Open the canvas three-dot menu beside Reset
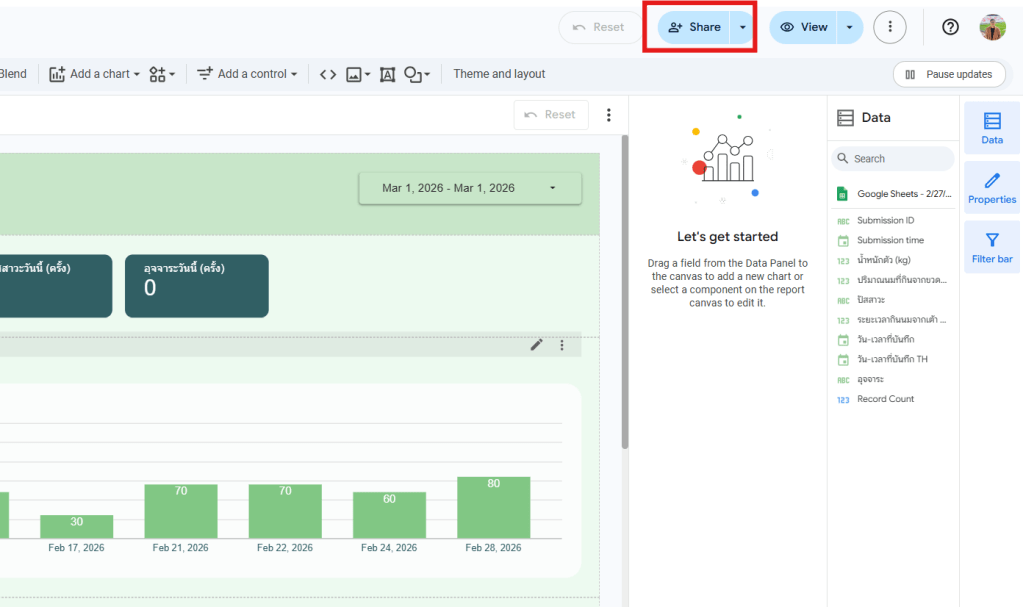This screenshot has height=607, width=1023. pos(608,115)
